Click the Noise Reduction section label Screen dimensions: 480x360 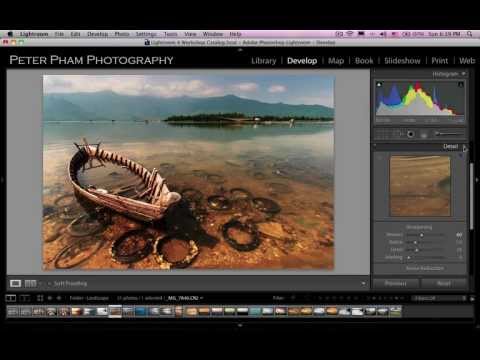pyautogui.click(x=425, y=268)
